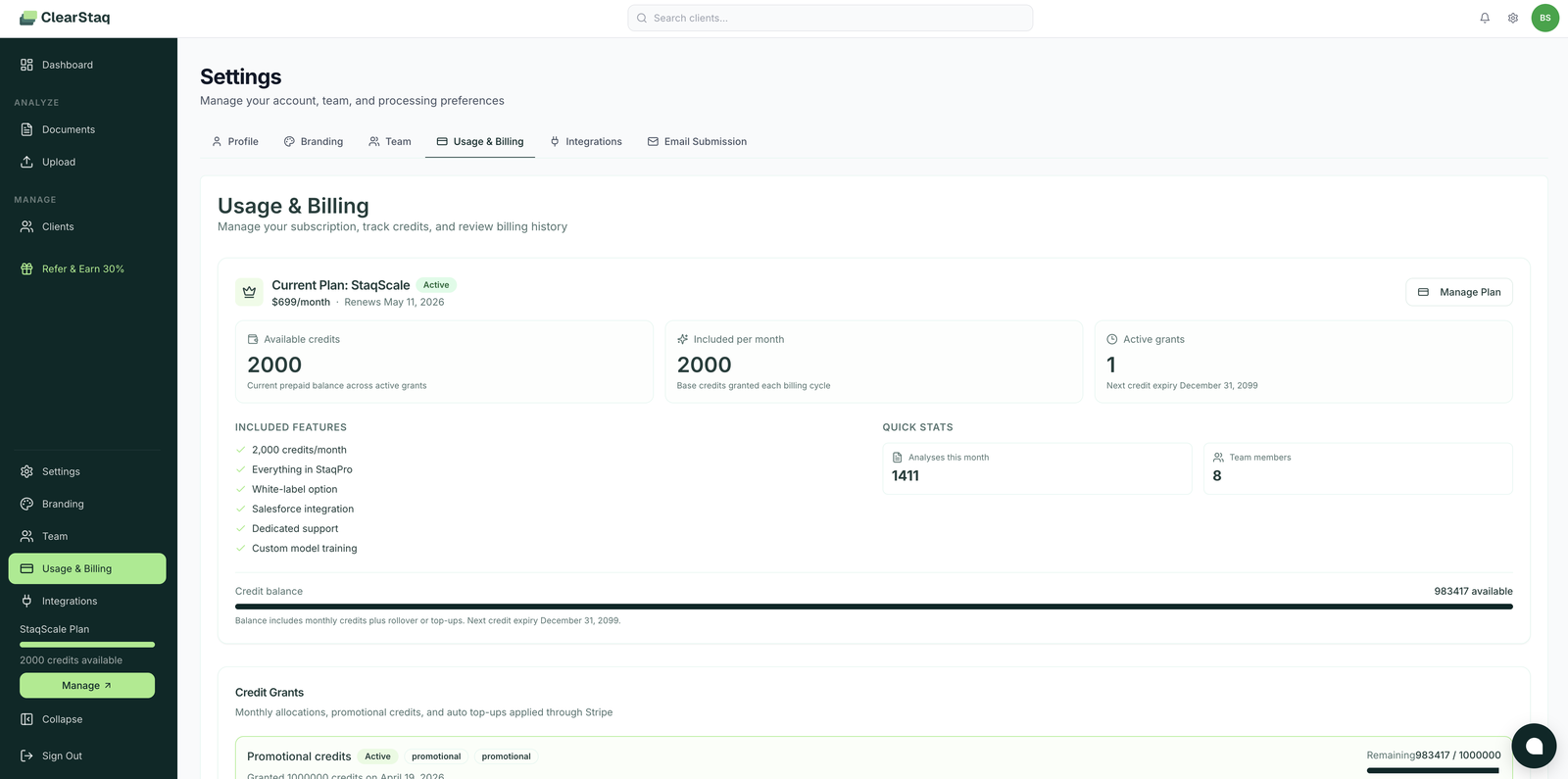
Task: Sign out of the account
Action: click(x=87, y=755)
